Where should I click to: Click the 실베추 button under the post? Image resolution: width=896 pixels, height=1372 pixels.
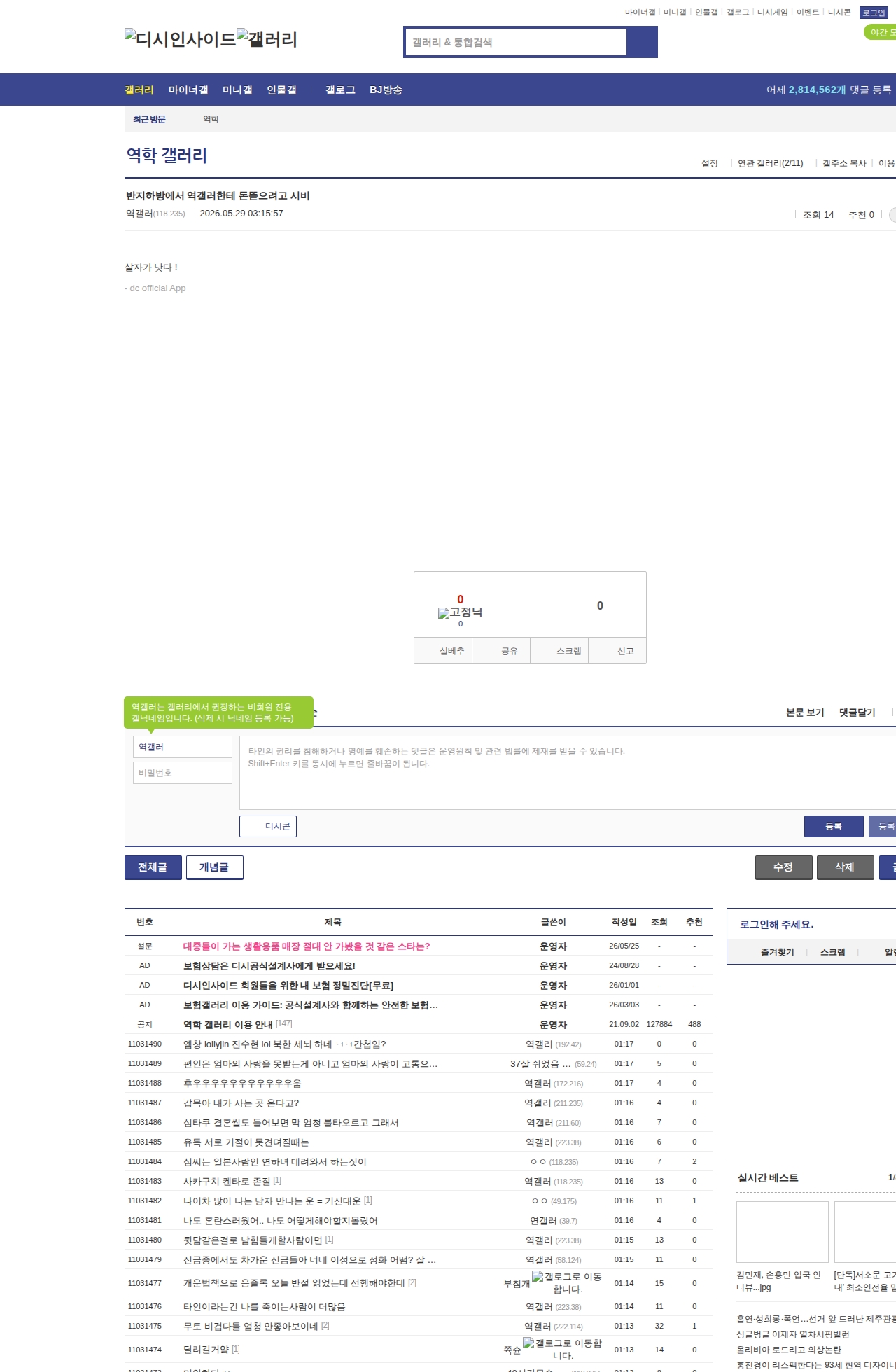443,651
